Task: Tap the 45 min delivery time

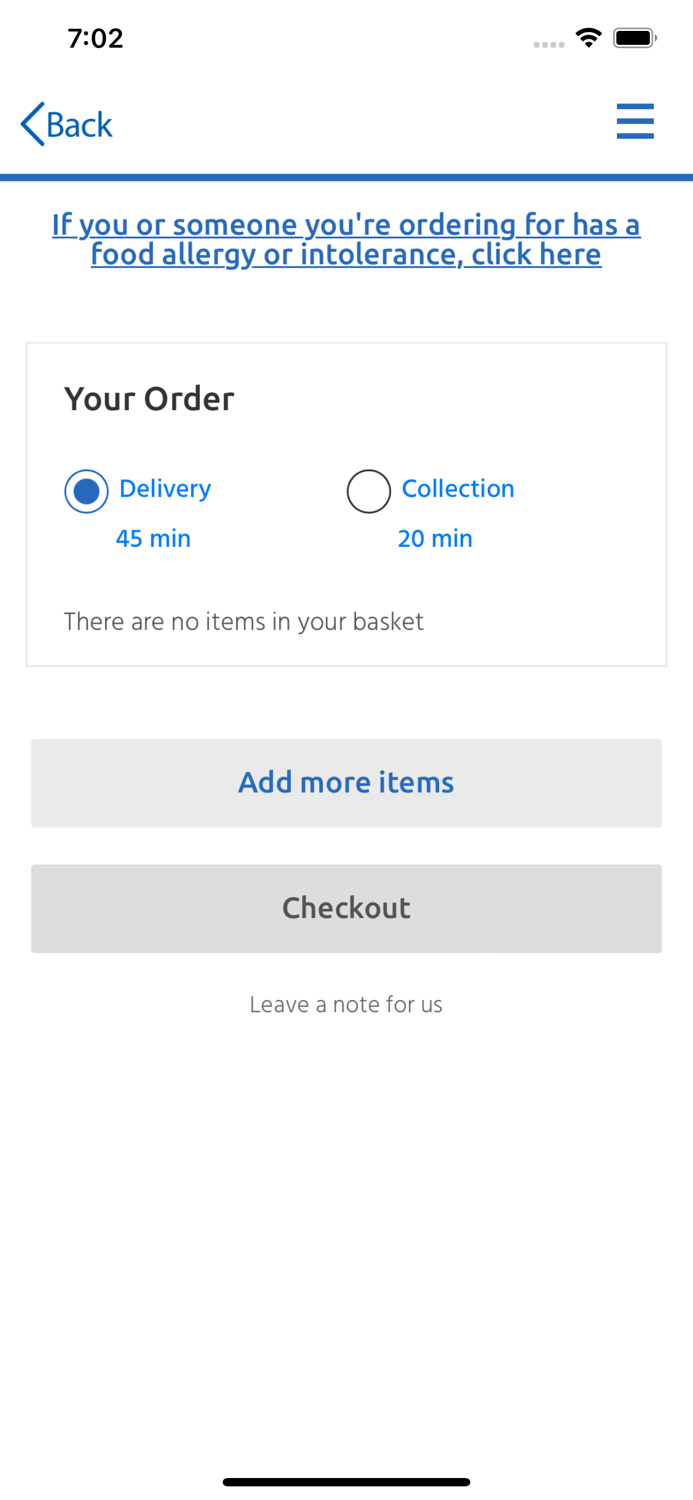Action: [153, 538]
